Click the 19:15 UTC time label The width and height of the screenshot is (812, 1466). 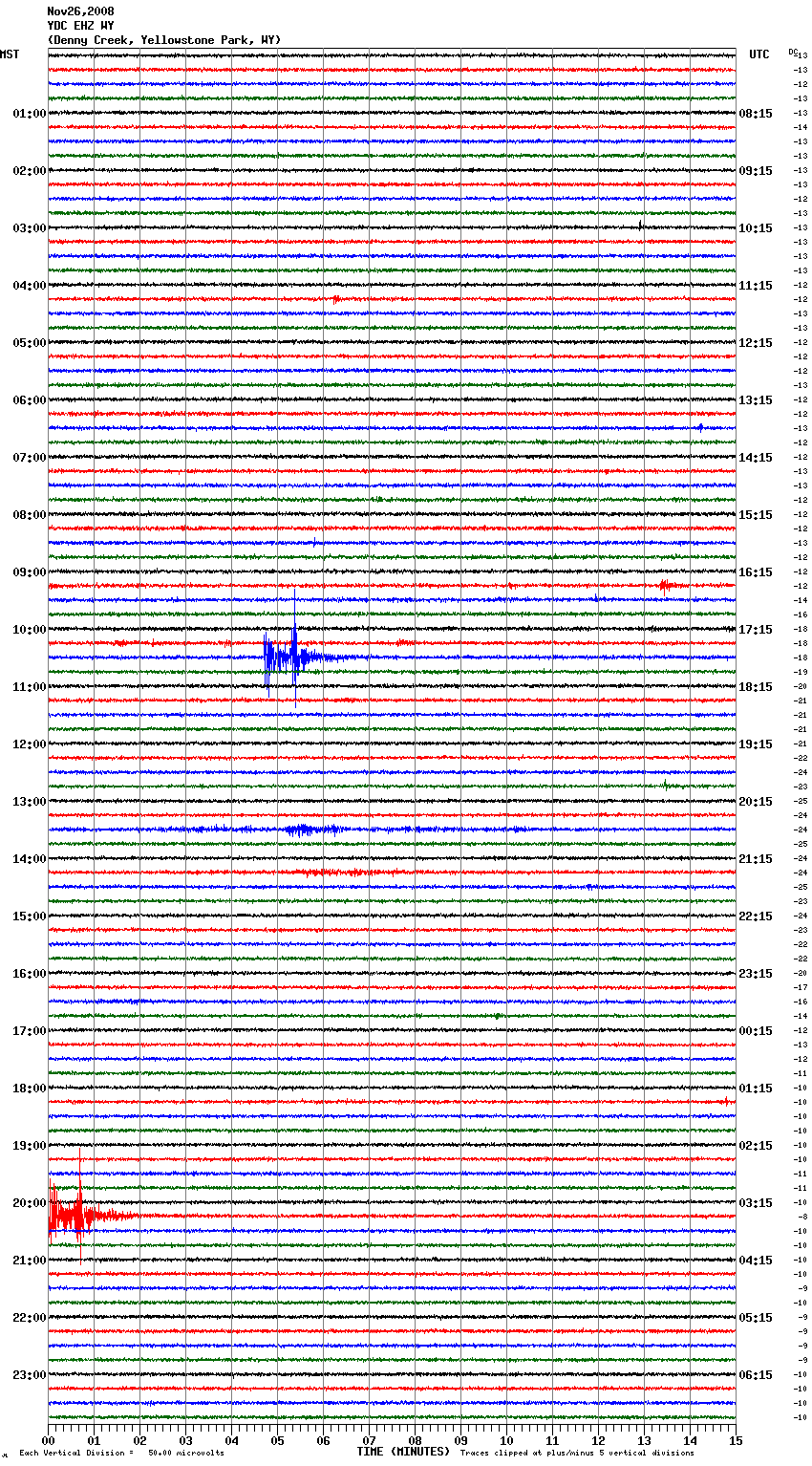756,744
